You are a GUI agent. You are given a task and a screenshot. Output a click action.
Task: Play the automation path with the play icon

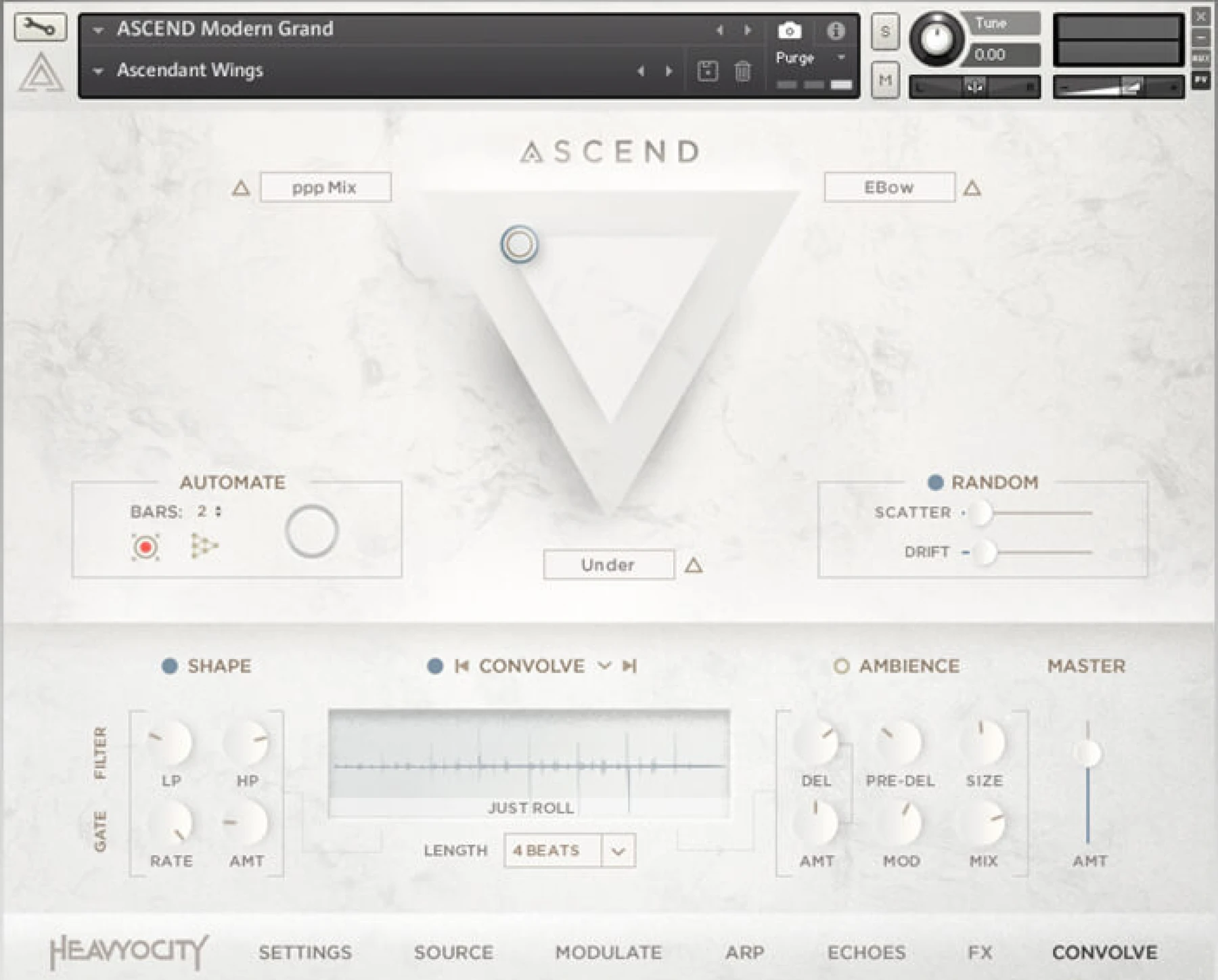coord(204,545)
